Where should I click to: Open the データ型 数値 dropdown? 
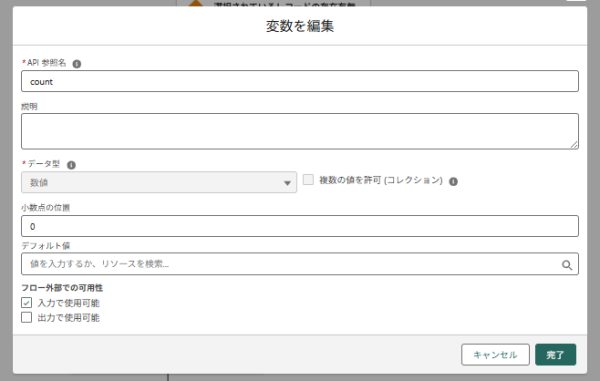pos(159,182)
